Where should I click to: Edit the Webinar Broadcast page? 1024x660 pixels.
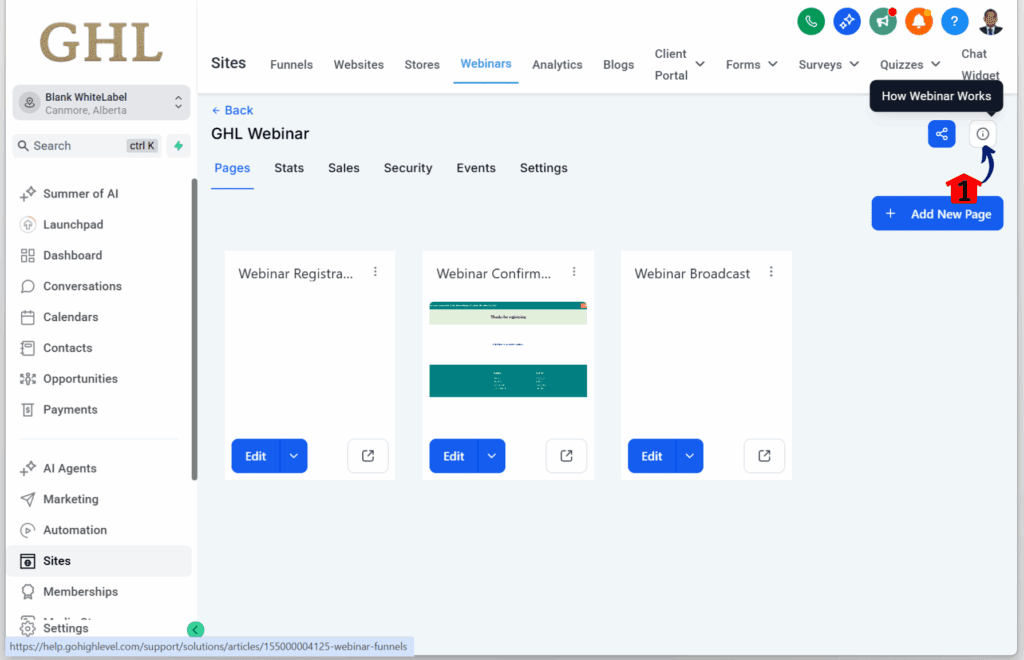(652, 456)
